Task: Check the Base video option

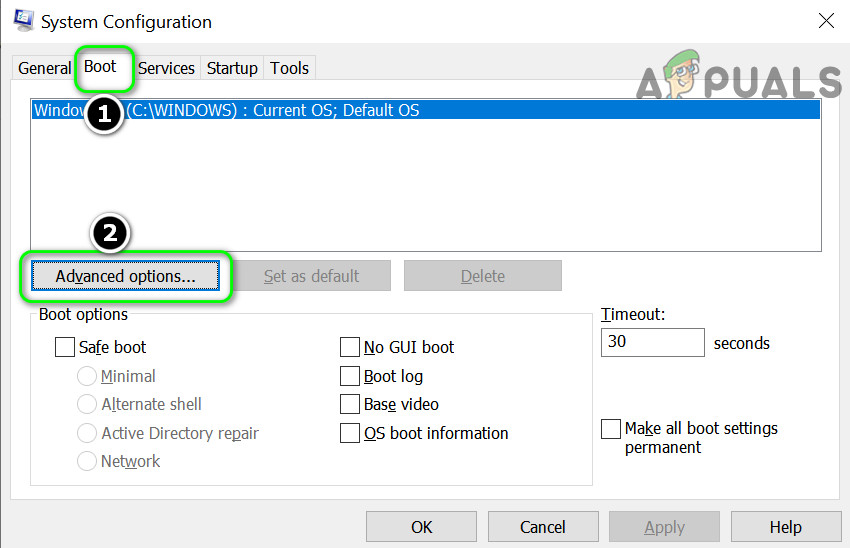Action: pos(350,405)
